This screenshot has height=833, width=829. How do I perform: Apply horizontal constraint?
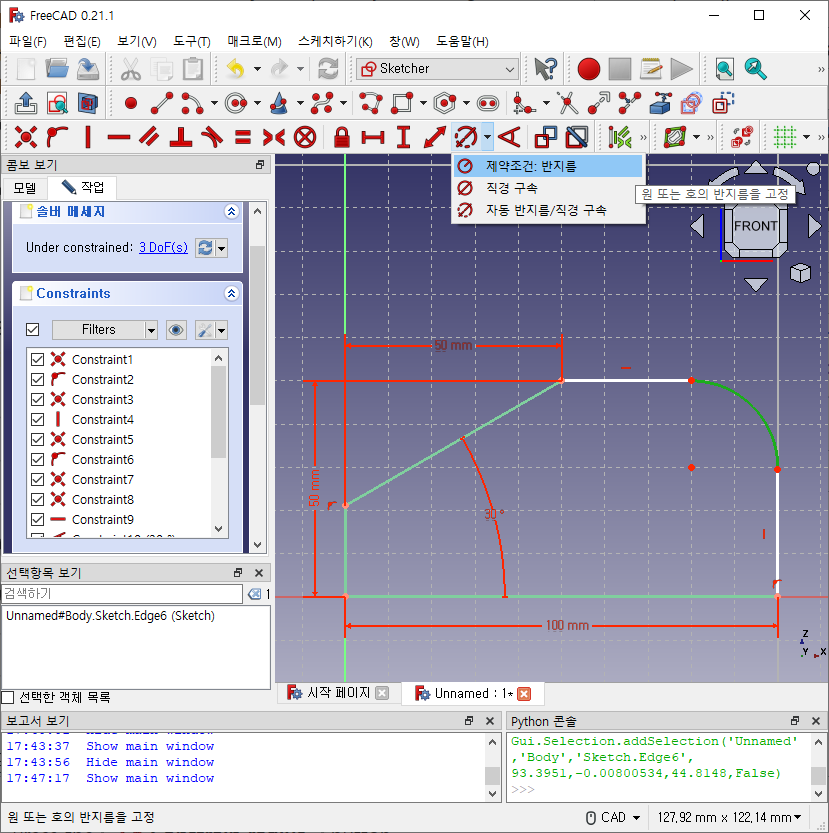click(x=119, y=137)
